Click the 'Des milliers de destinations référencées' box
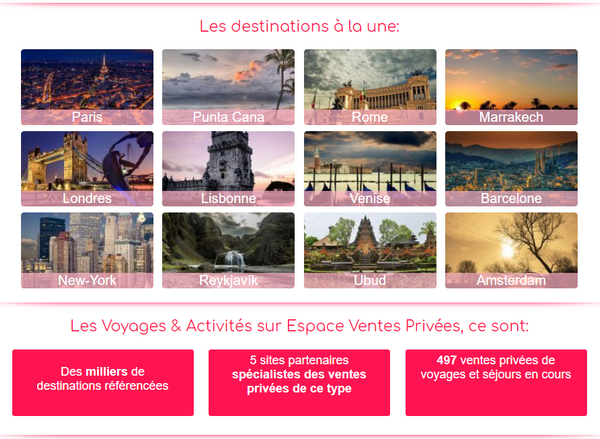600x439 pixels. click(x=103, y=382)
